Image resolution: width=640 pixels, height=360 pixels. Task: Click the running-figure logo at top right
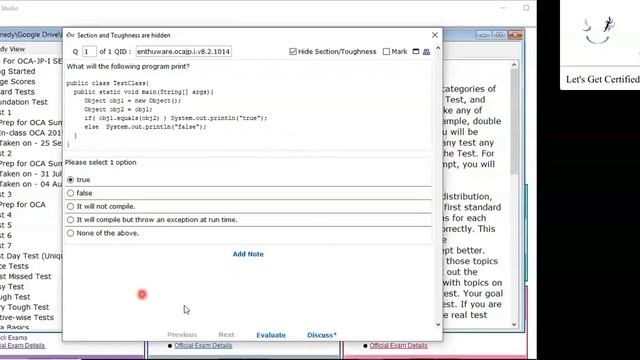609,24
